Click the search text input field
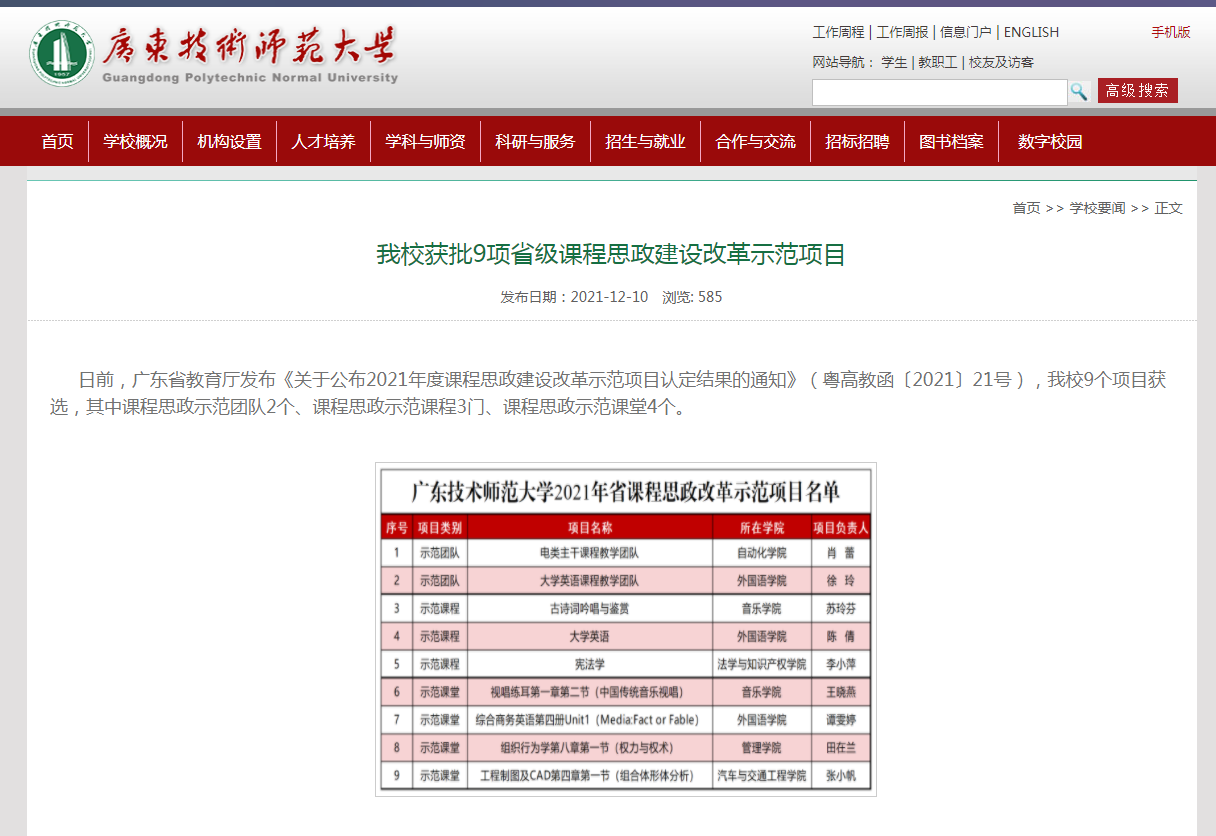This screenshot has height=836, width=1216. tap(939, 92)
